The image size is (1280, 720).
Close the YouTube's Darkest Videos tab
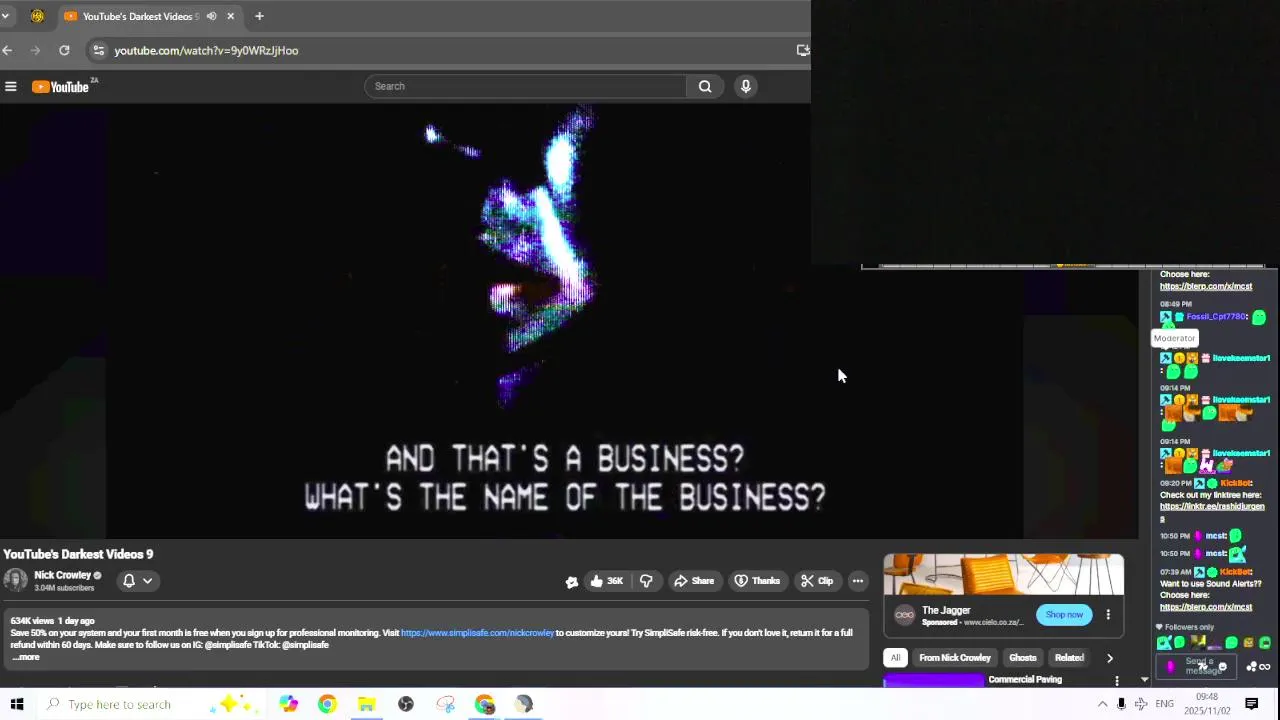[x=230, y=16]
